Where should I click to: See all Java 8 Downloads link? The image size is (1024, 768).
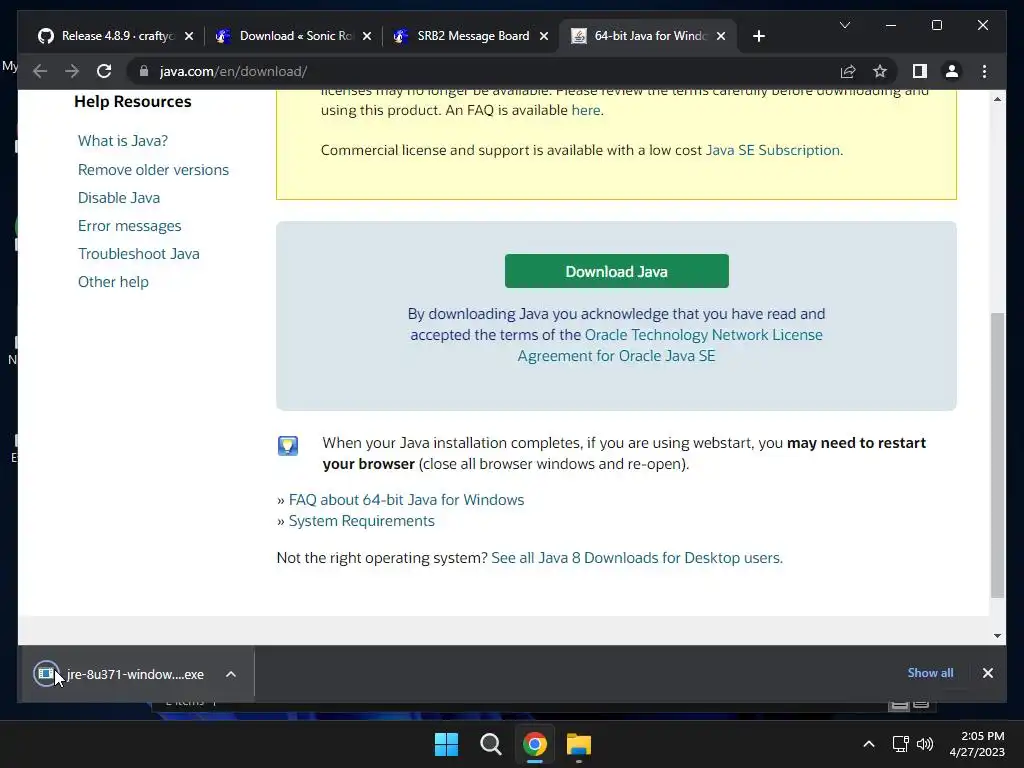(x=637, y=558)
